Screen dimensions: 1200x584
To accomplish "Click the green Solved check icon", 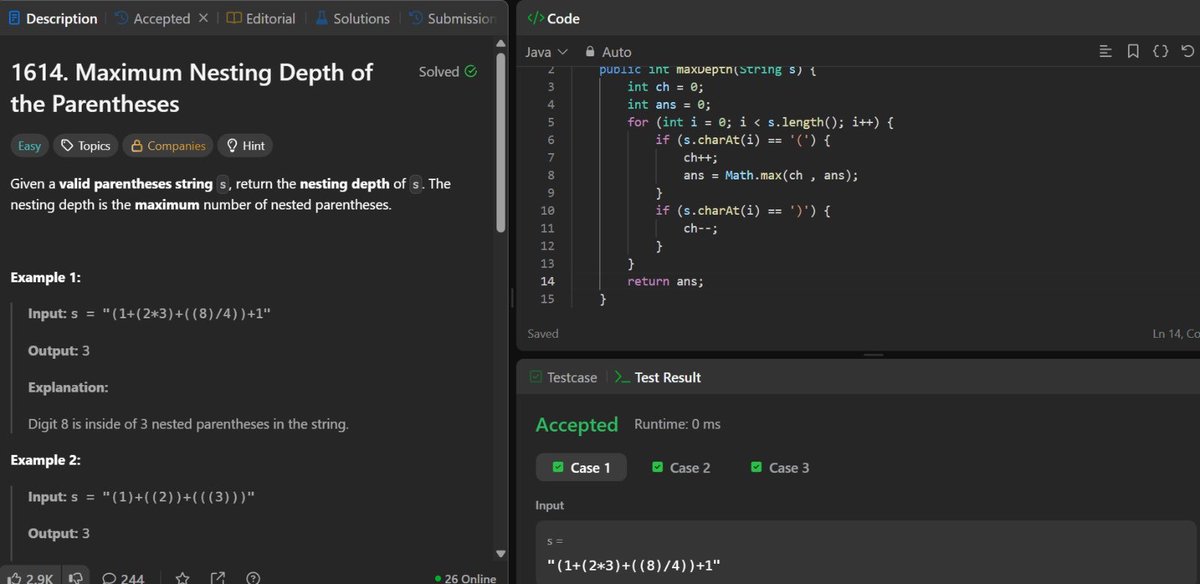I will tap(471, 72).
